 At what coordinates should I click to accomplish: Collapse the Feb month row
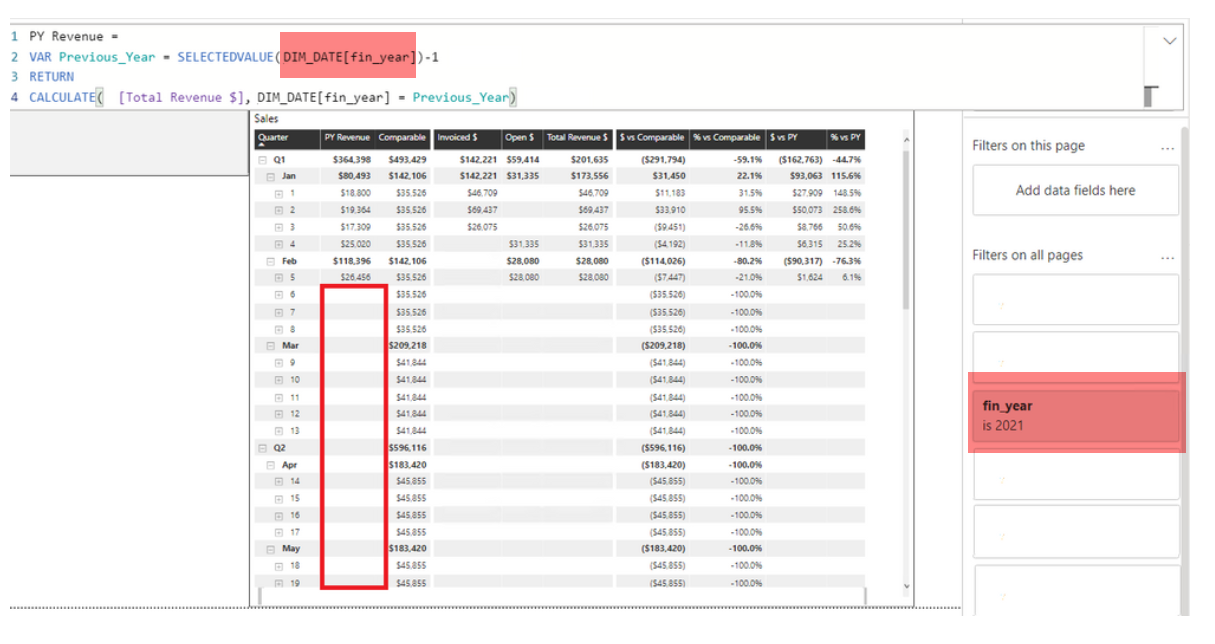[x=271, y=261]
